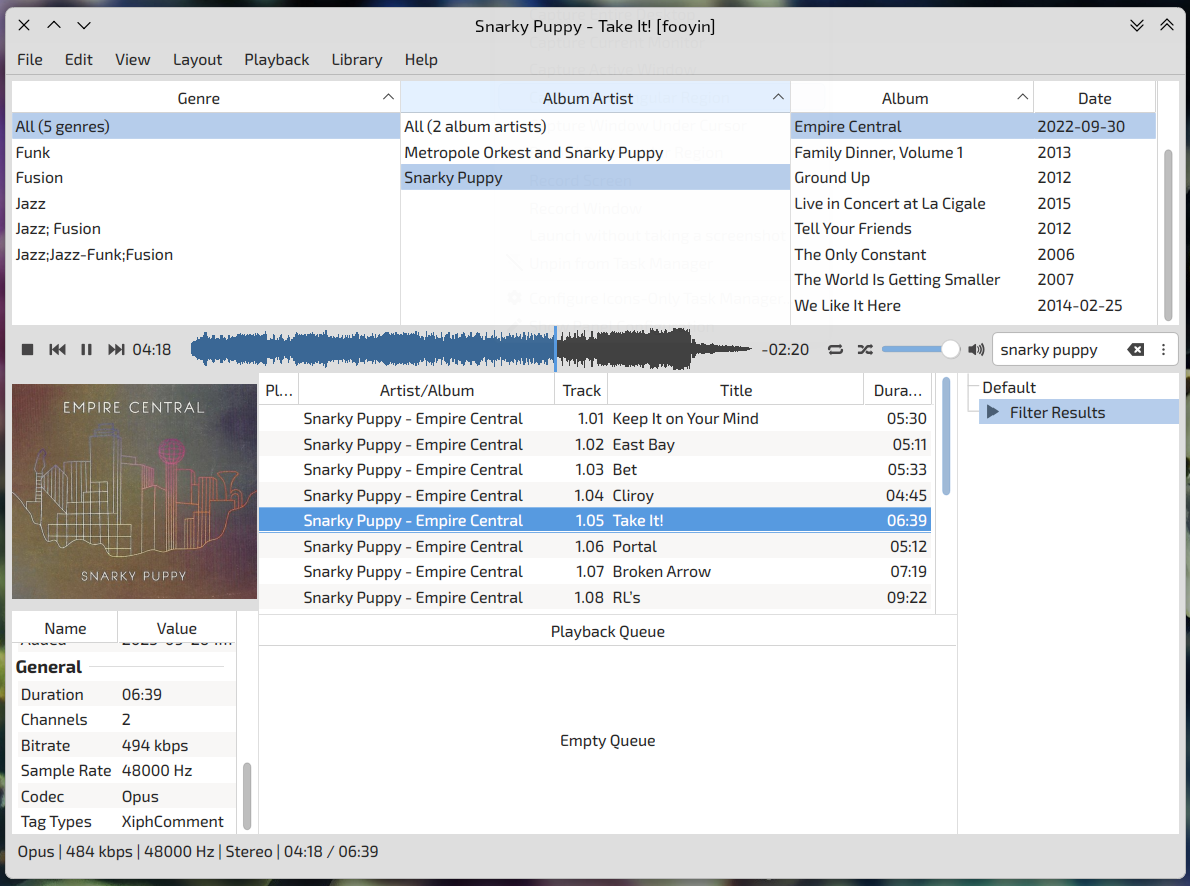Select the RL's track
This screenshot has width=1190, height=886.
tap(595, 597)
